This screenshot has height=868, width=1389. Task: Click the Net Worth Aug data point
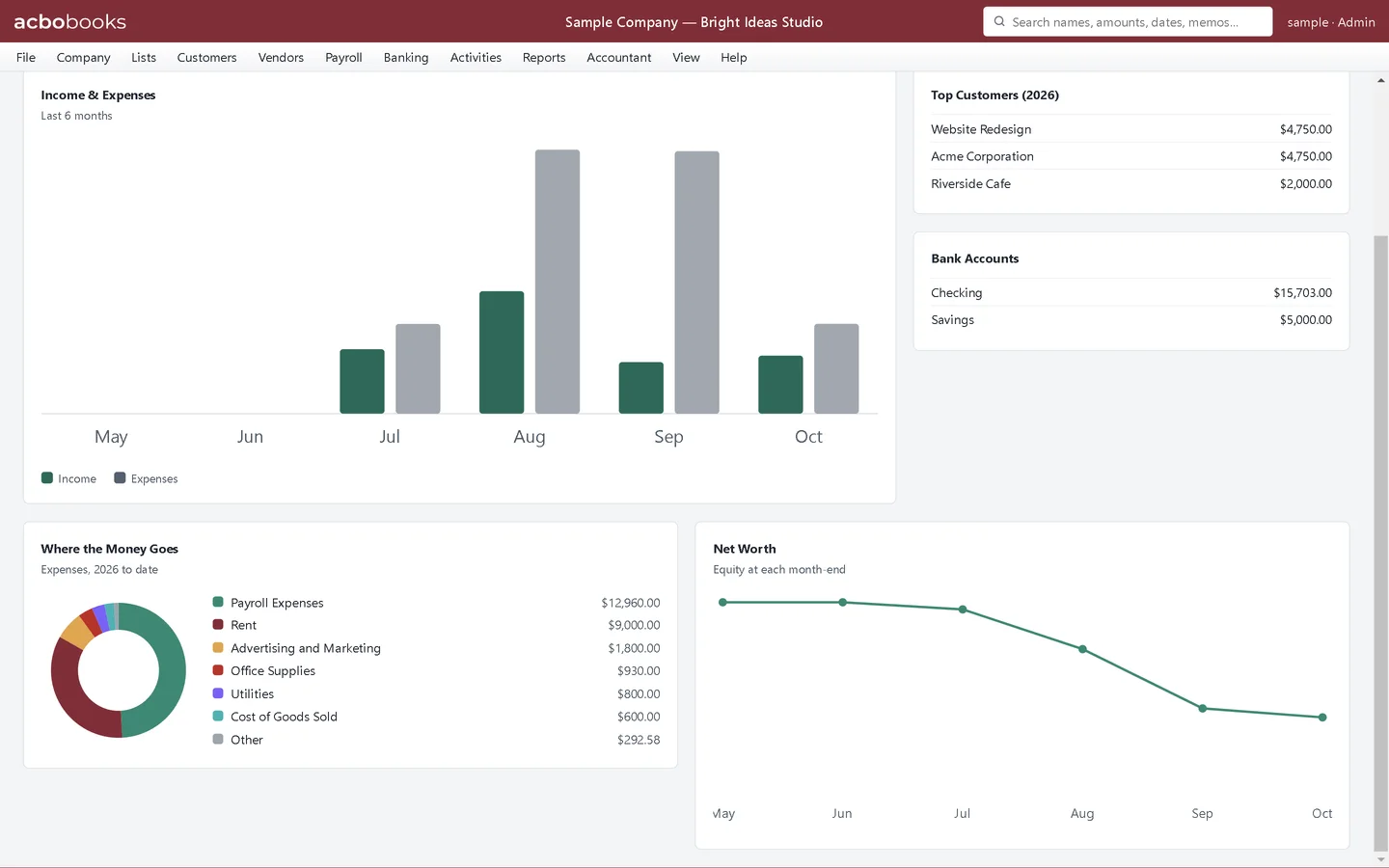(x=1082, y=649)
